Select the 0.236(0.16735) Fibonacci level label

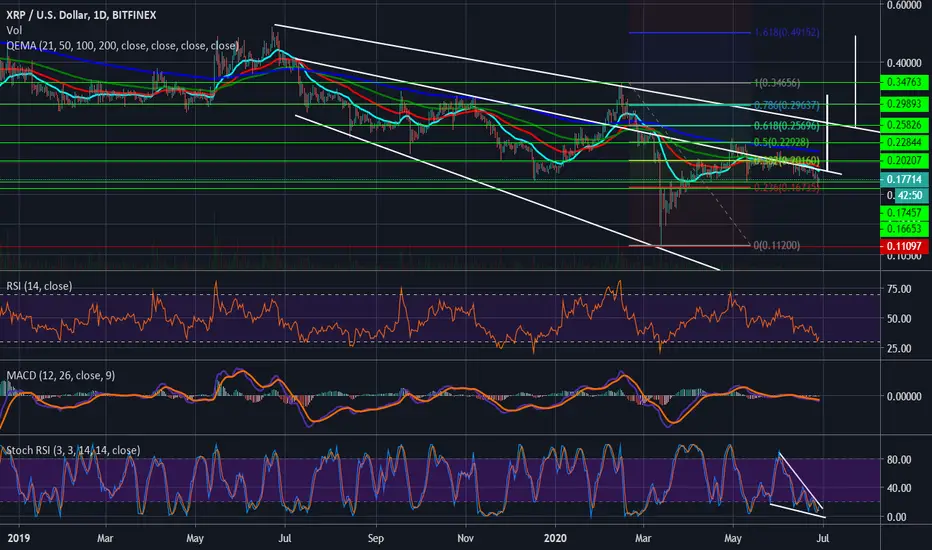(787, 187)
